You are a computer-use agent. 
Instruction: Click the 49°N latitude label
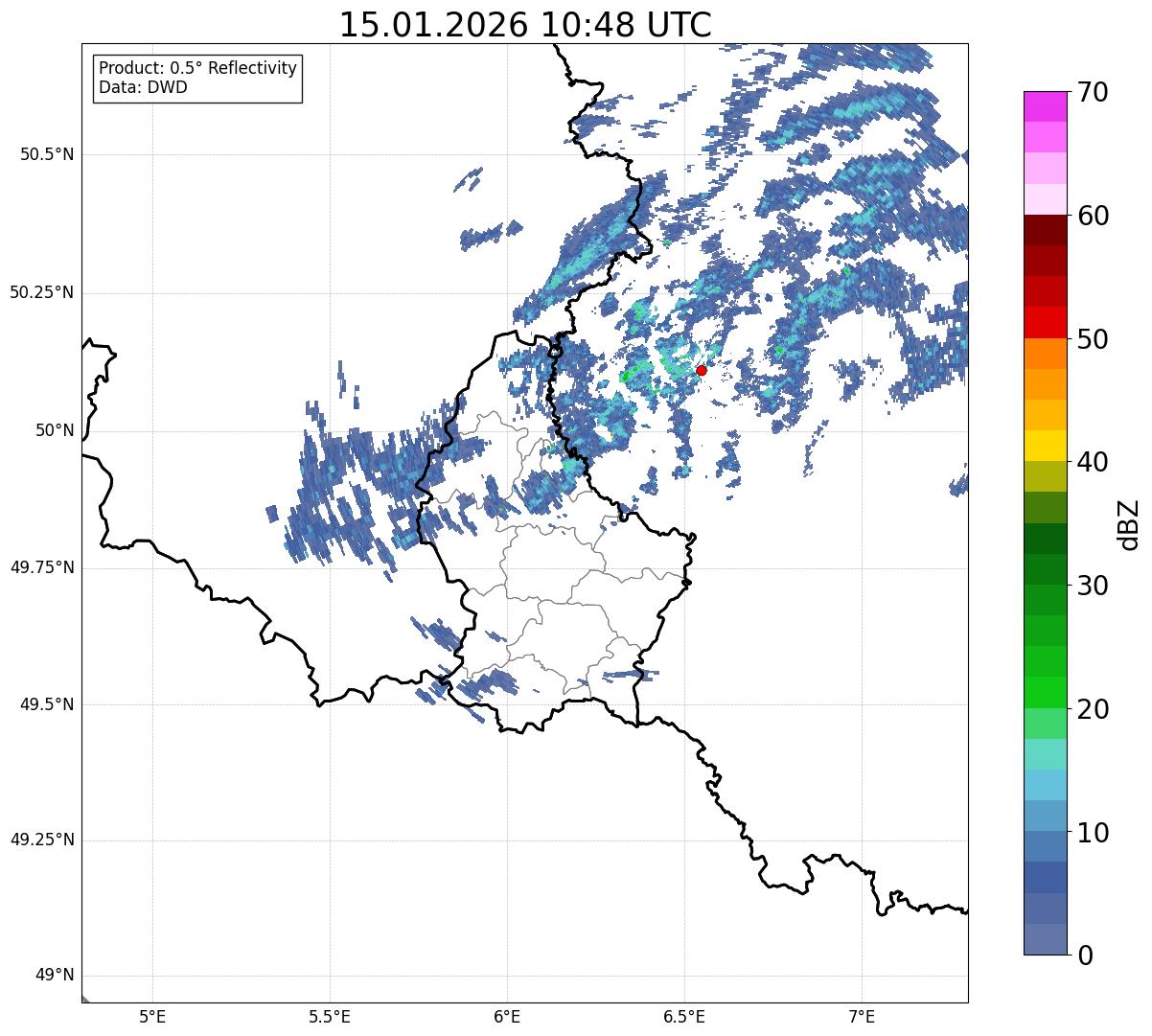point(55,976)
